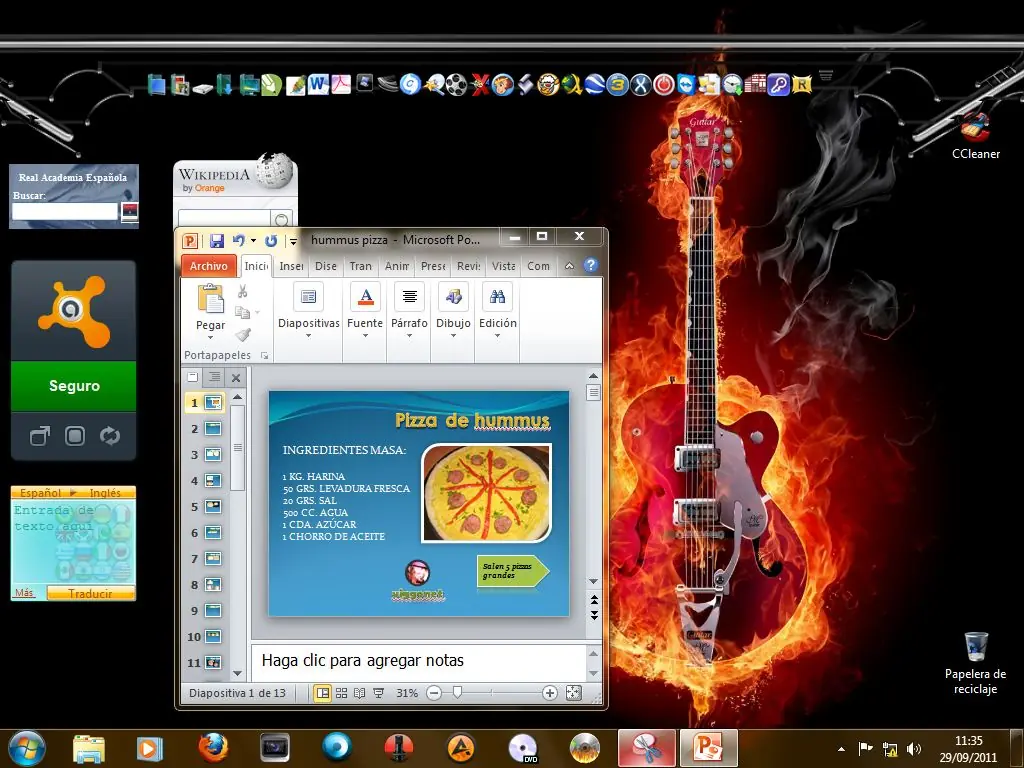The image size is (1024, 768).
Task: Click the Traducir button in translator gadget
Action: click(90, 593)
